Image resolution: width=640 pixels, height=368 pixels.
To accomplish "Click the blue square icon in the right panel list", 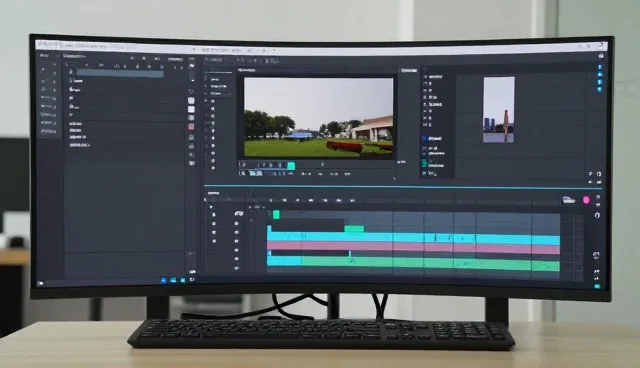I will click(424, 139).
